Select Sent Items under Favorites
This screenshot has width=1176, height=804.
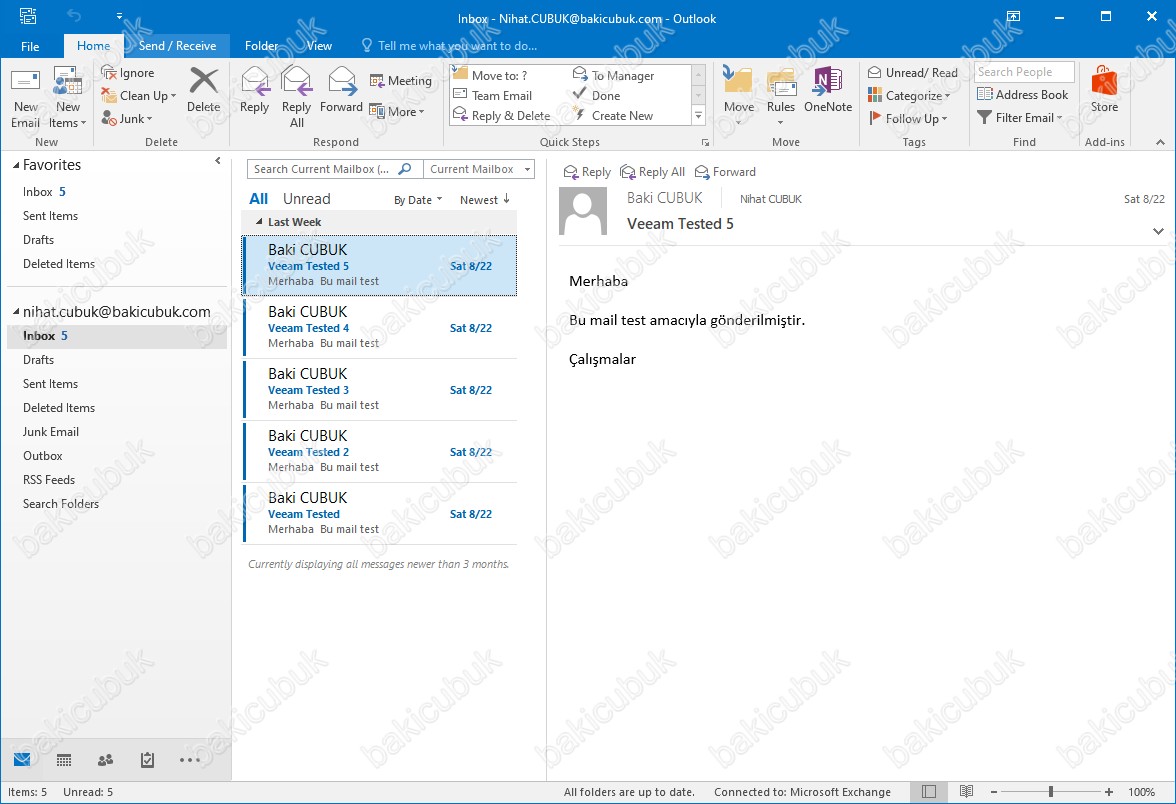(x=50, y=216)
